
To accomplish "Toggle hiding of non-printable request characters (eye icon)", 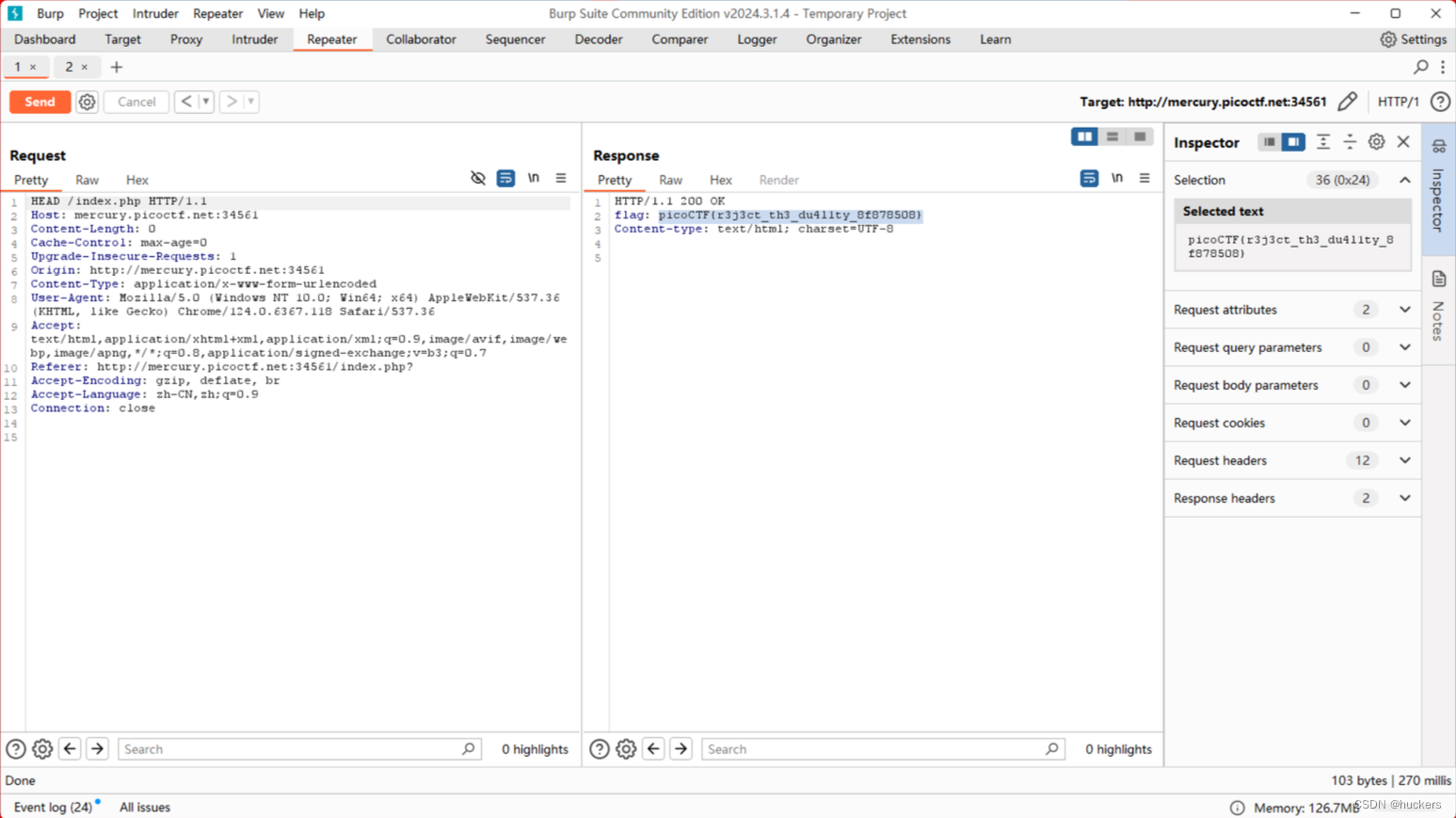I will coord(478,178).
